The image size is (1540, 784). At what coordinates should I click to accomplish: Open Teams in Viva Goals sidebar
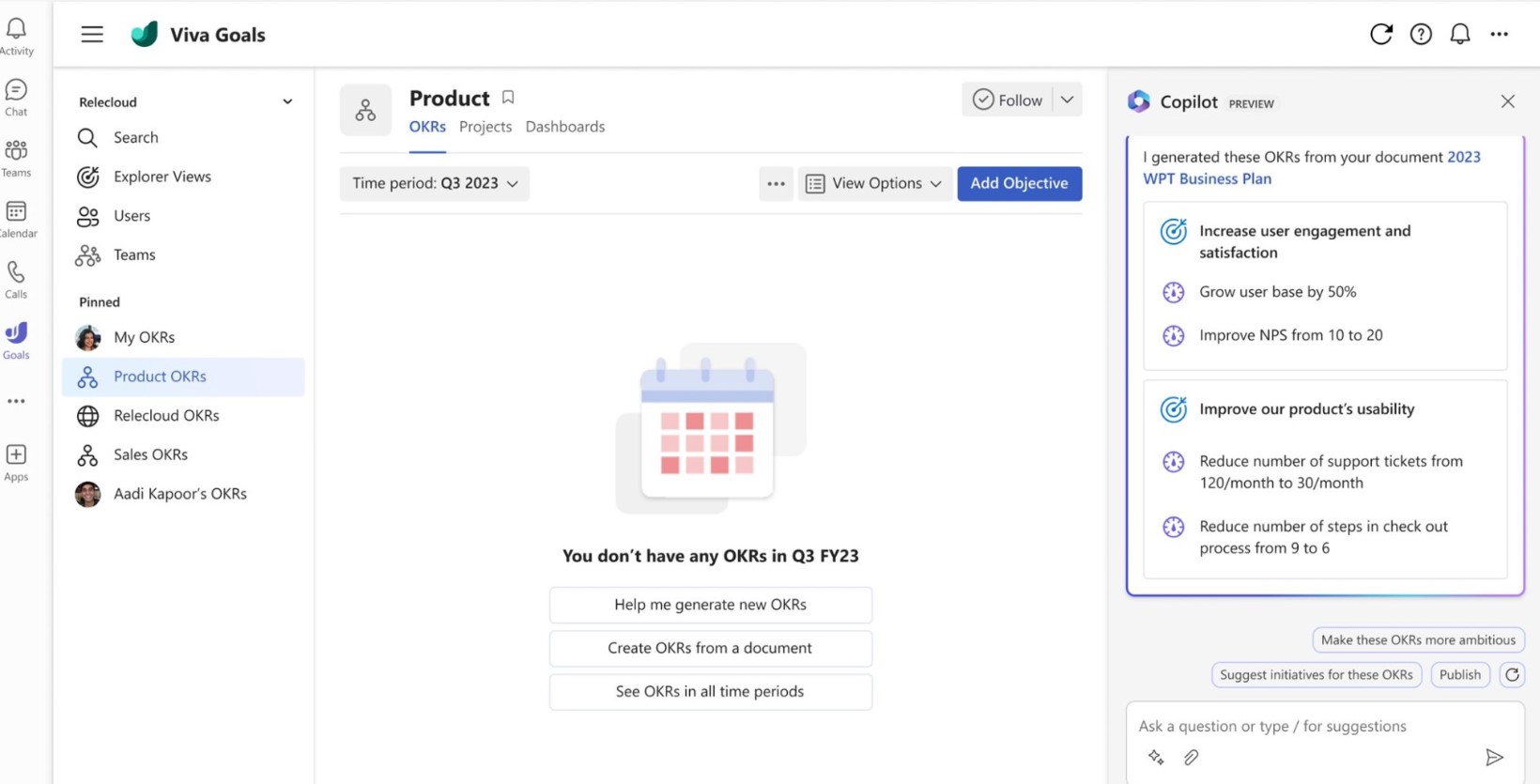(184, 254)
